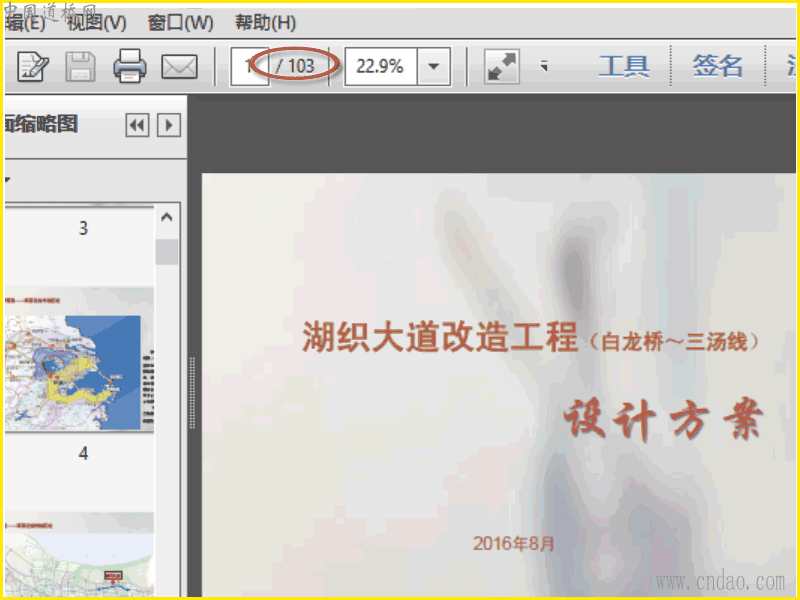This screenshot has width=800, height=600.
Task: Click the page label 3 in thumbnails
Action: [x=83, y=228]
